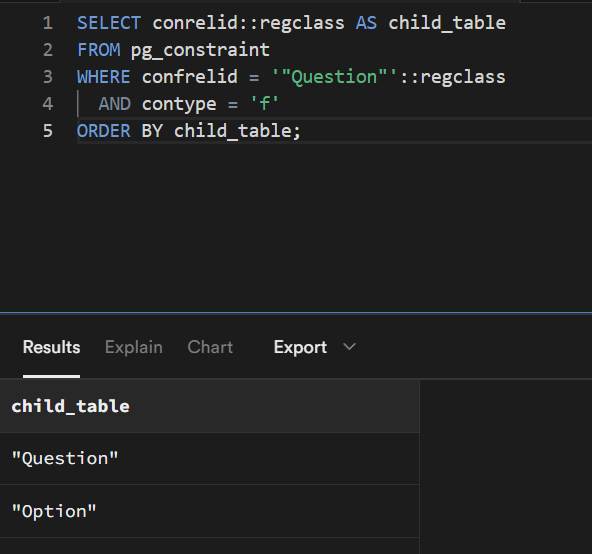Select the "Option" result cell
Image resolution: width=592 pixels, height=554 pixels.
(x=210, y=511)
